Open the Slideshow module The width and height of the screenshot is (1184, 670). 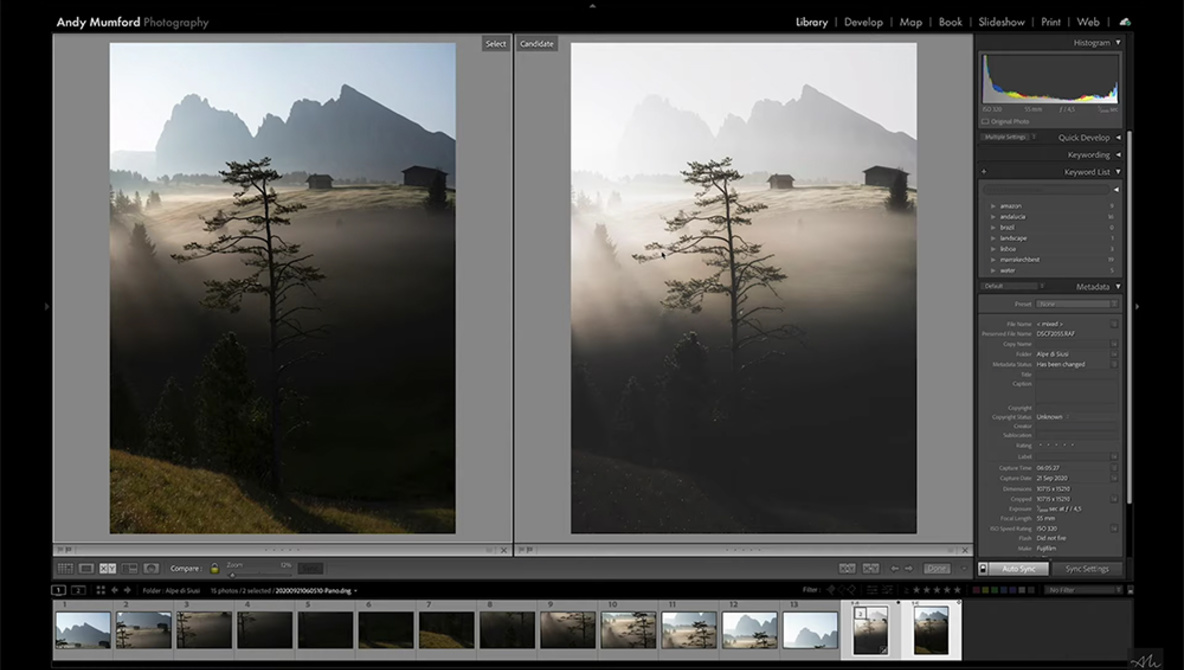click(1001, 22)
